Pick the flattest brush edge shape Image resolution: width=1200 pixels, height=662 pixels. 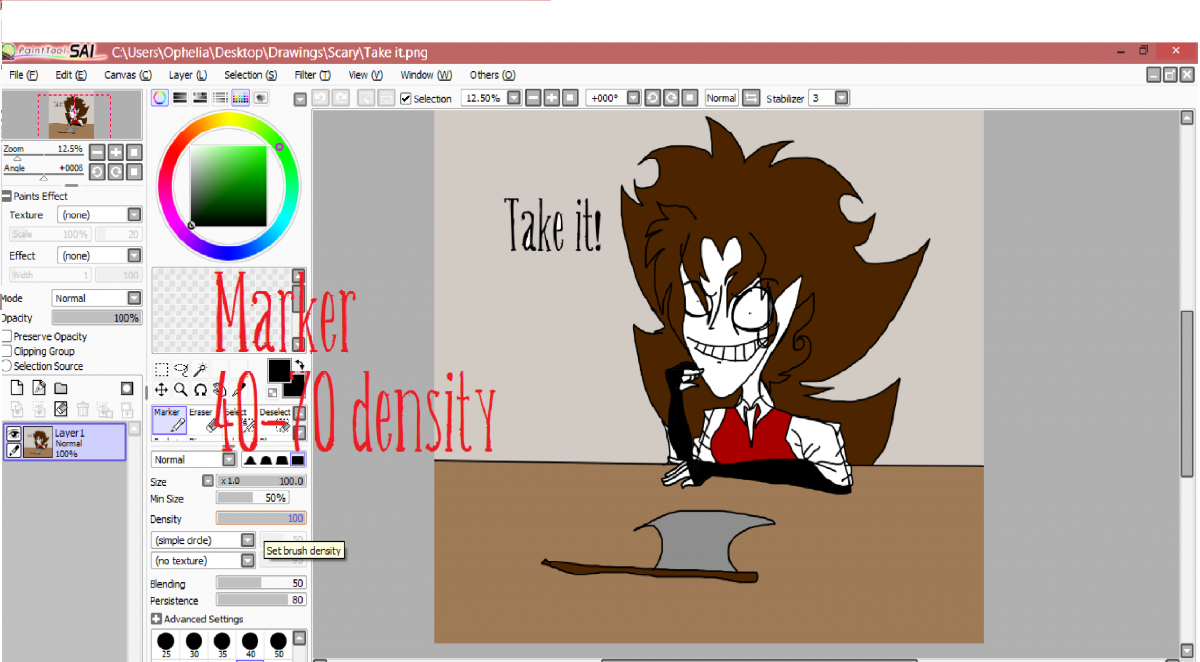click(298, 459)
